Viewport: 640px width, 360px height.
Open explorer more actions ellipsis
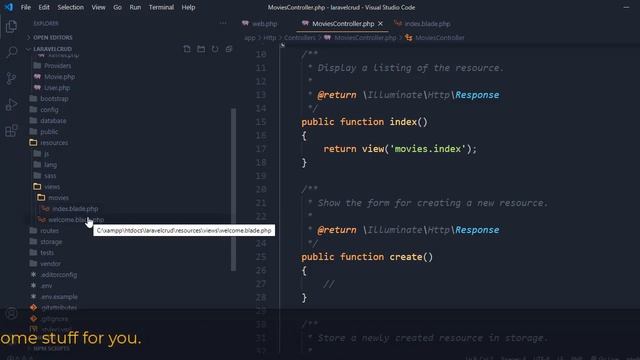(x=223, y=23)
